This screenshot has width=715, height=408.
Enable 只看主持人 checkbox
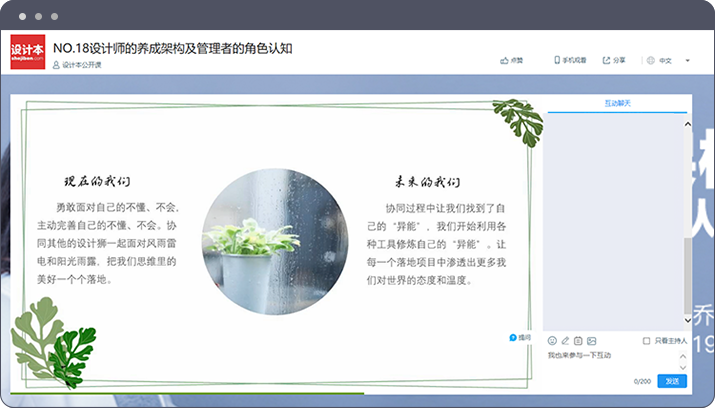click(647, 341)
